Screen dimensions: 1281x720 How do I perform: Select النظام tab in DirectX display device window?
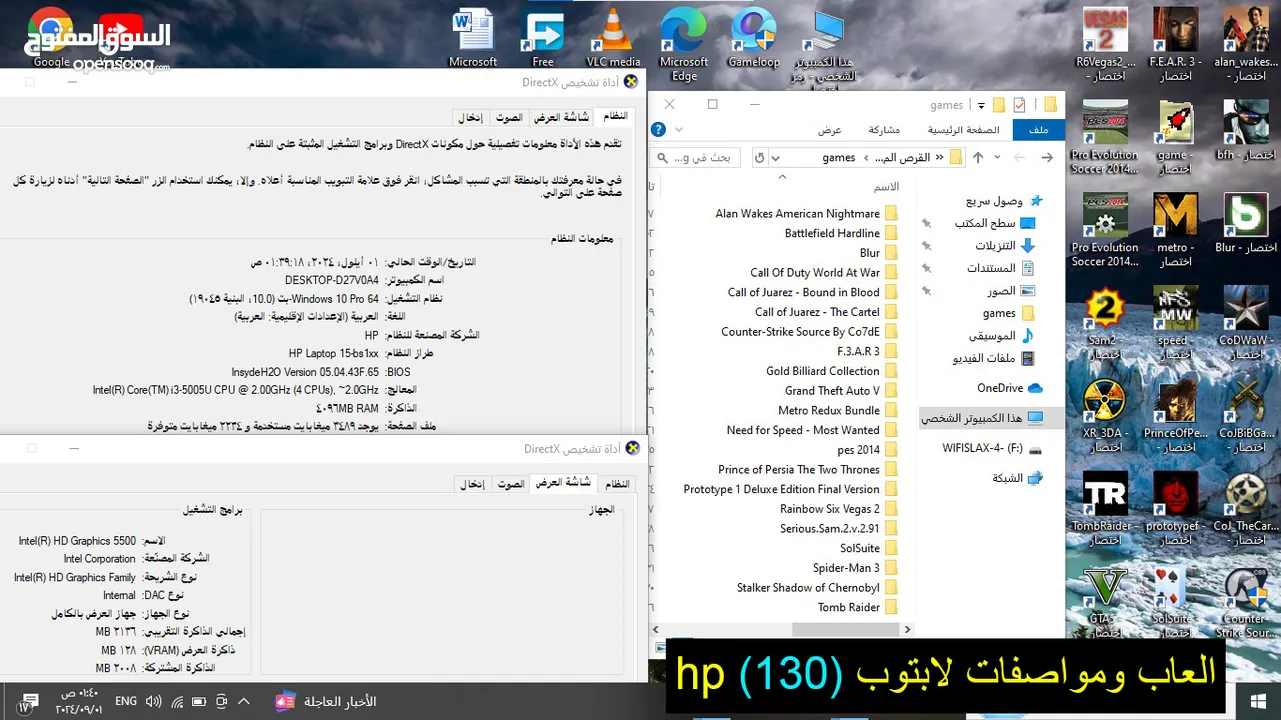(x=617, y=484)
